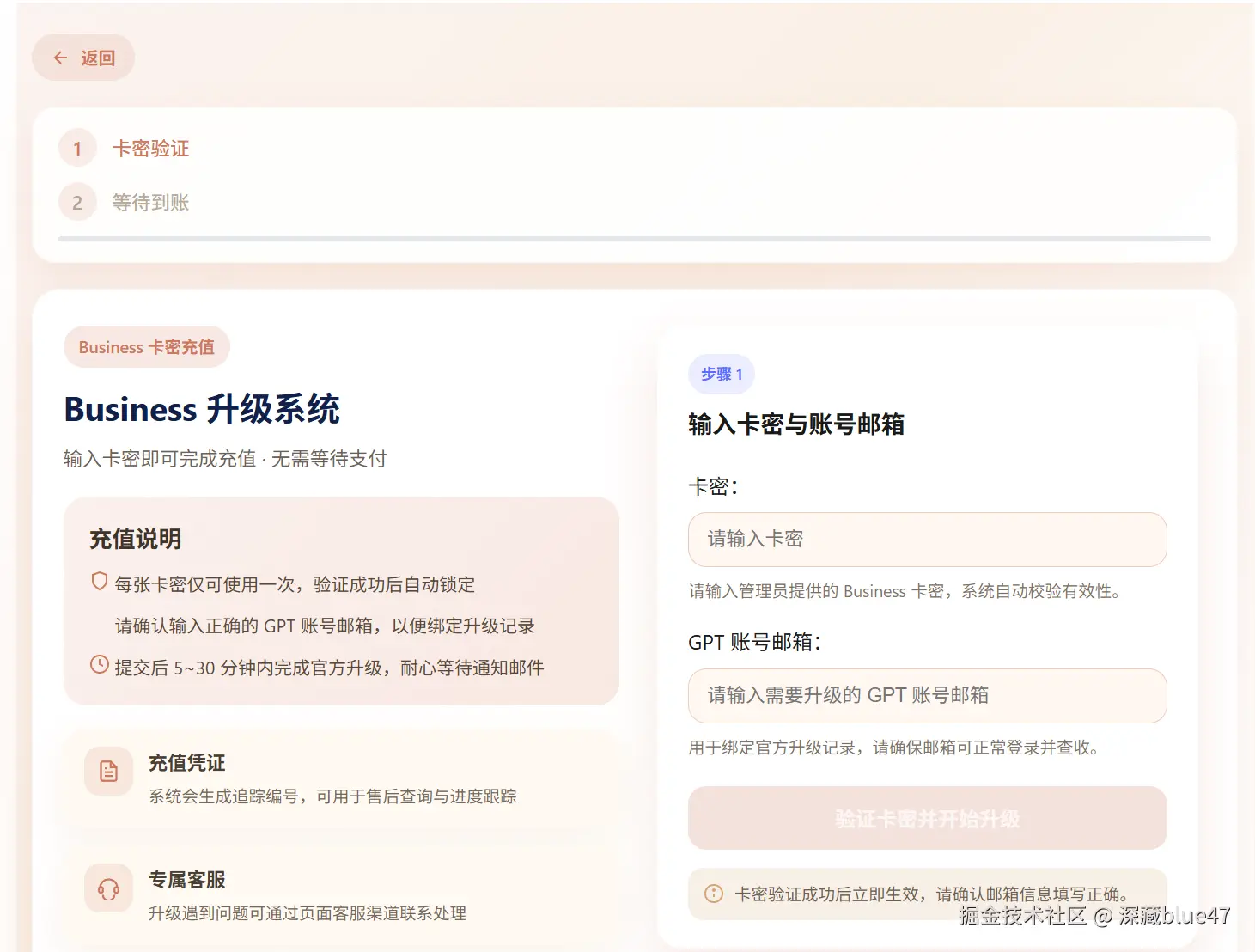Click the 返回 back button
Viewport: 1255px width, 952px height.
(x=83, y=58)
